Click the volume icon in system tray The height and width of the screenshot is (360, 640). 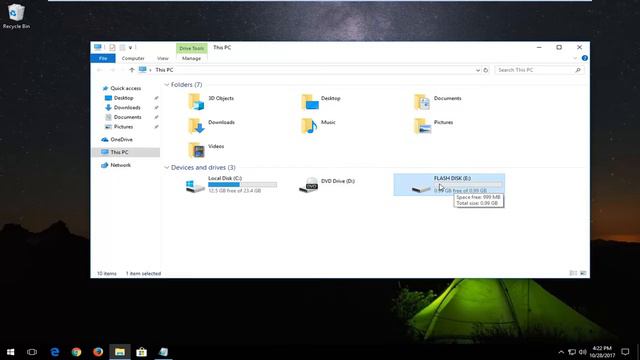click(582, 352)
